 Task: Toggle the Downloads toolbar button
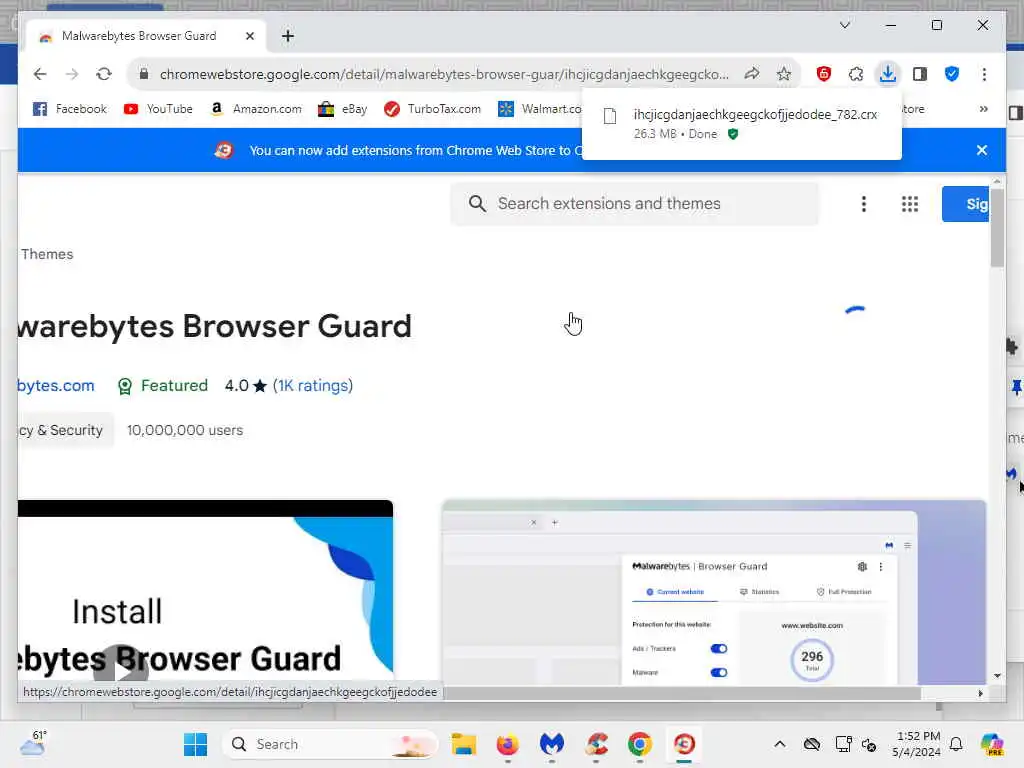[x=888, y=74]
